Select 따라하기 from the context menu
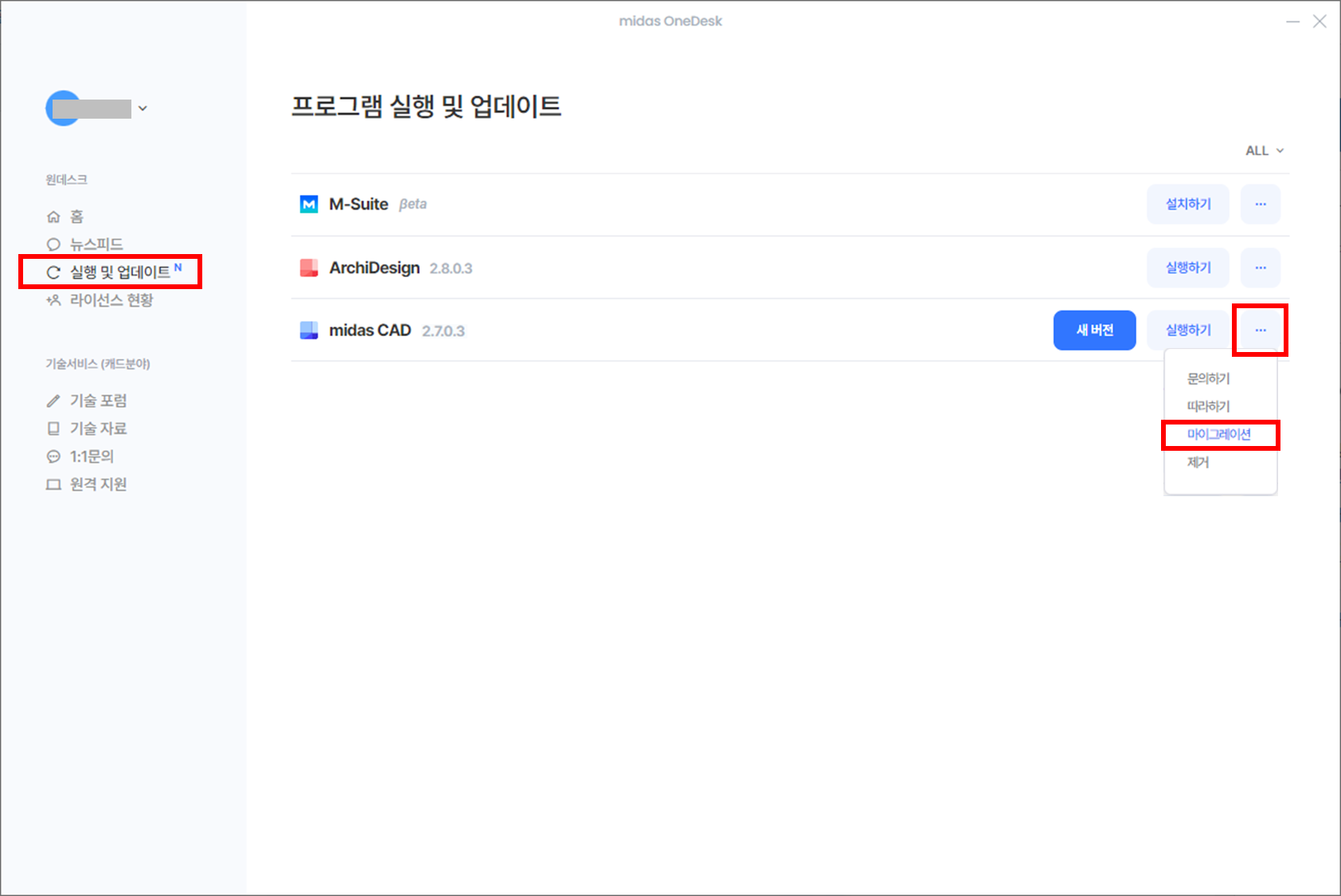This screenshot has height=896, width=1341. click(1208, 406)
